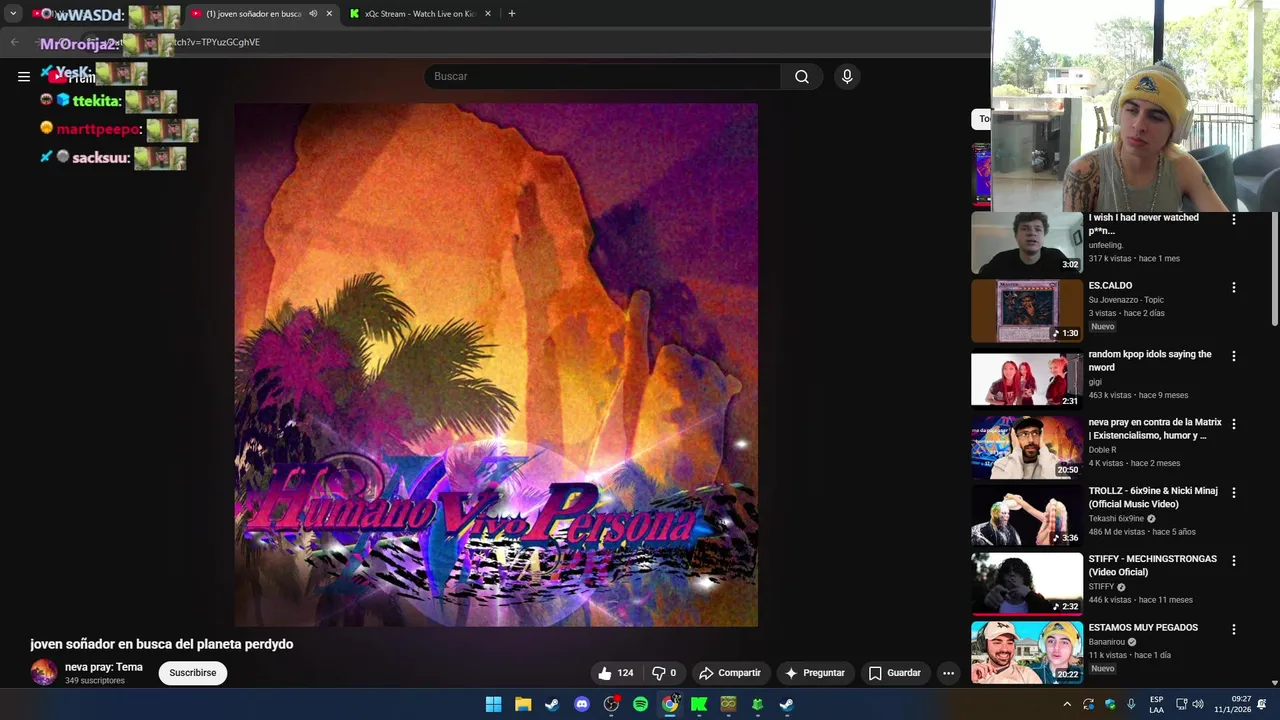Image resolution: width=1280 pixels, height=720 pixels.
Task: Click the TROLLZ 6ix9ine video title
Action: click(1153, 498)
